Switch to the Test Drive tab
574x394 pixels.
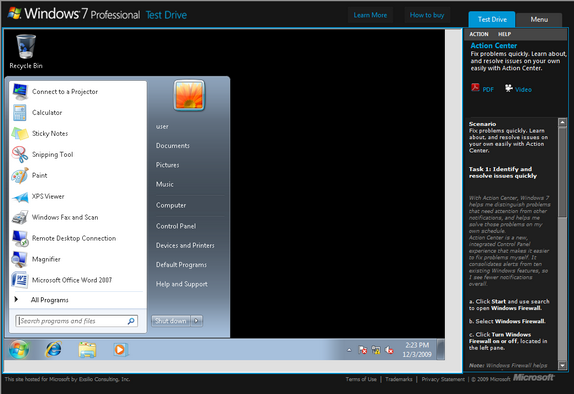point(492,19)
